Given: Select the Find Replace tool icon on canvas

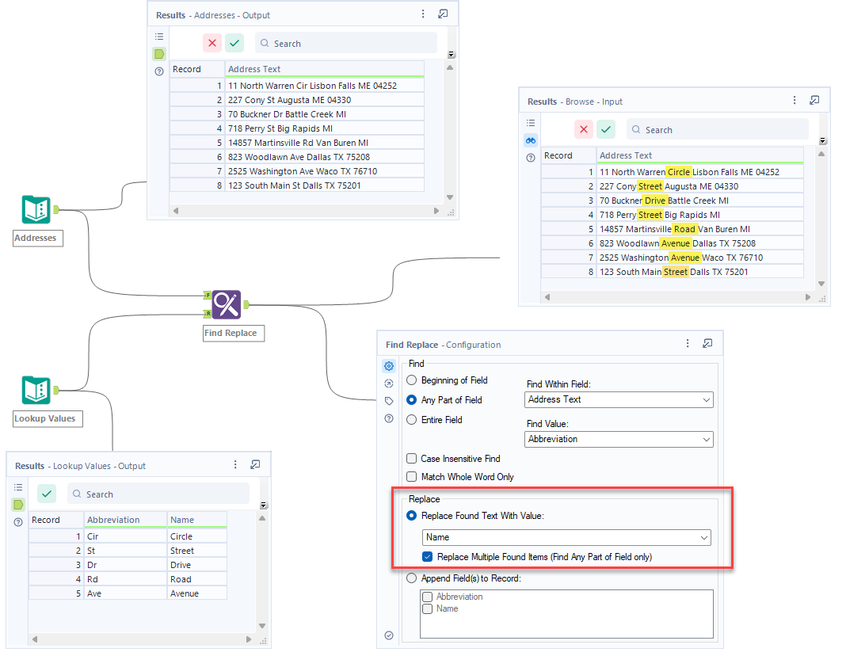Looking at the screenshot, I should point(226,305).
